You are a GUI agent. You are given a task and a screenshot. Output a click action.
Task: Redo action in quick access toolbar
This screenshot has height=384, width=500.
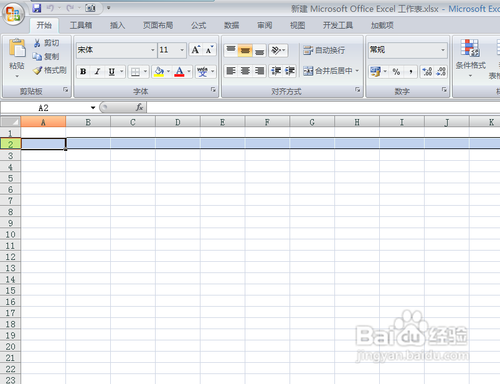(70, 8)
